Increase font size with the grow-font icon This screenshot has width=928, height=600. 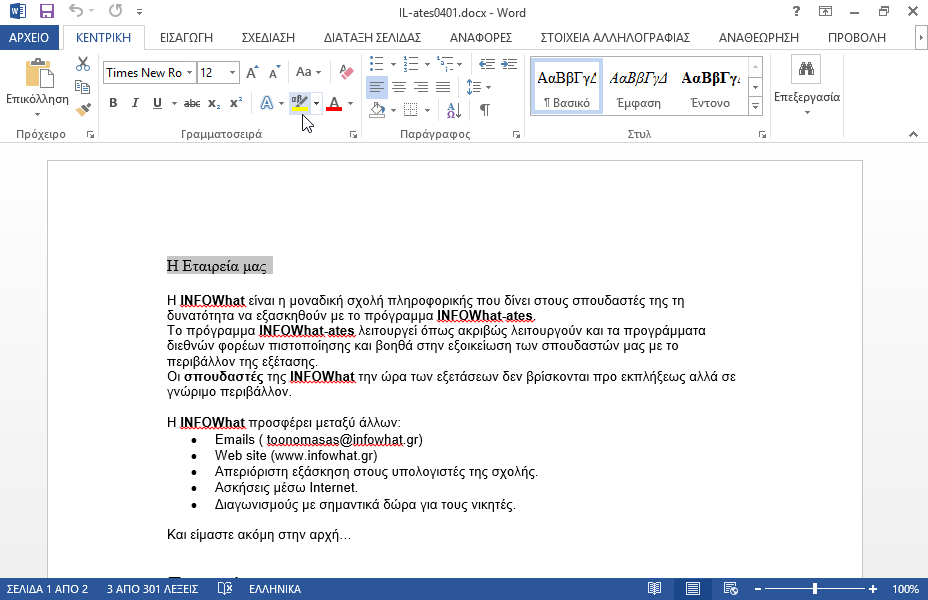point(252,72)
